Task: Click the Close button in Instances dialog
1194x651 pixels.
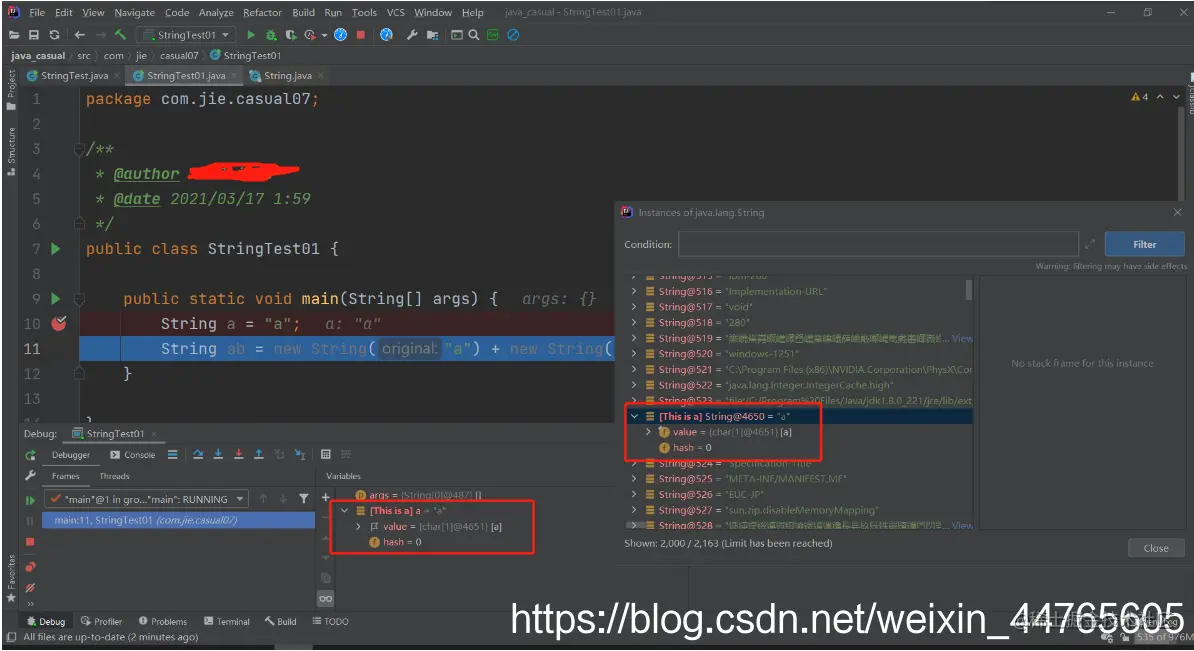Action: (1156, 548)
